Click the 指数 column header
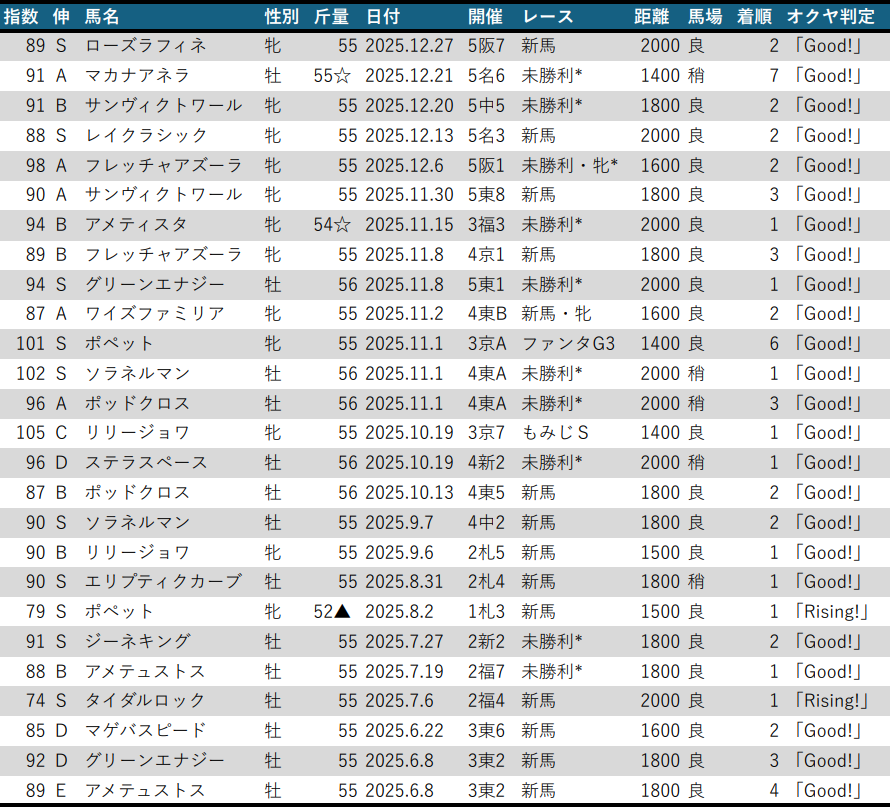This screenshot has height=807, width=890. coord(24,16)
